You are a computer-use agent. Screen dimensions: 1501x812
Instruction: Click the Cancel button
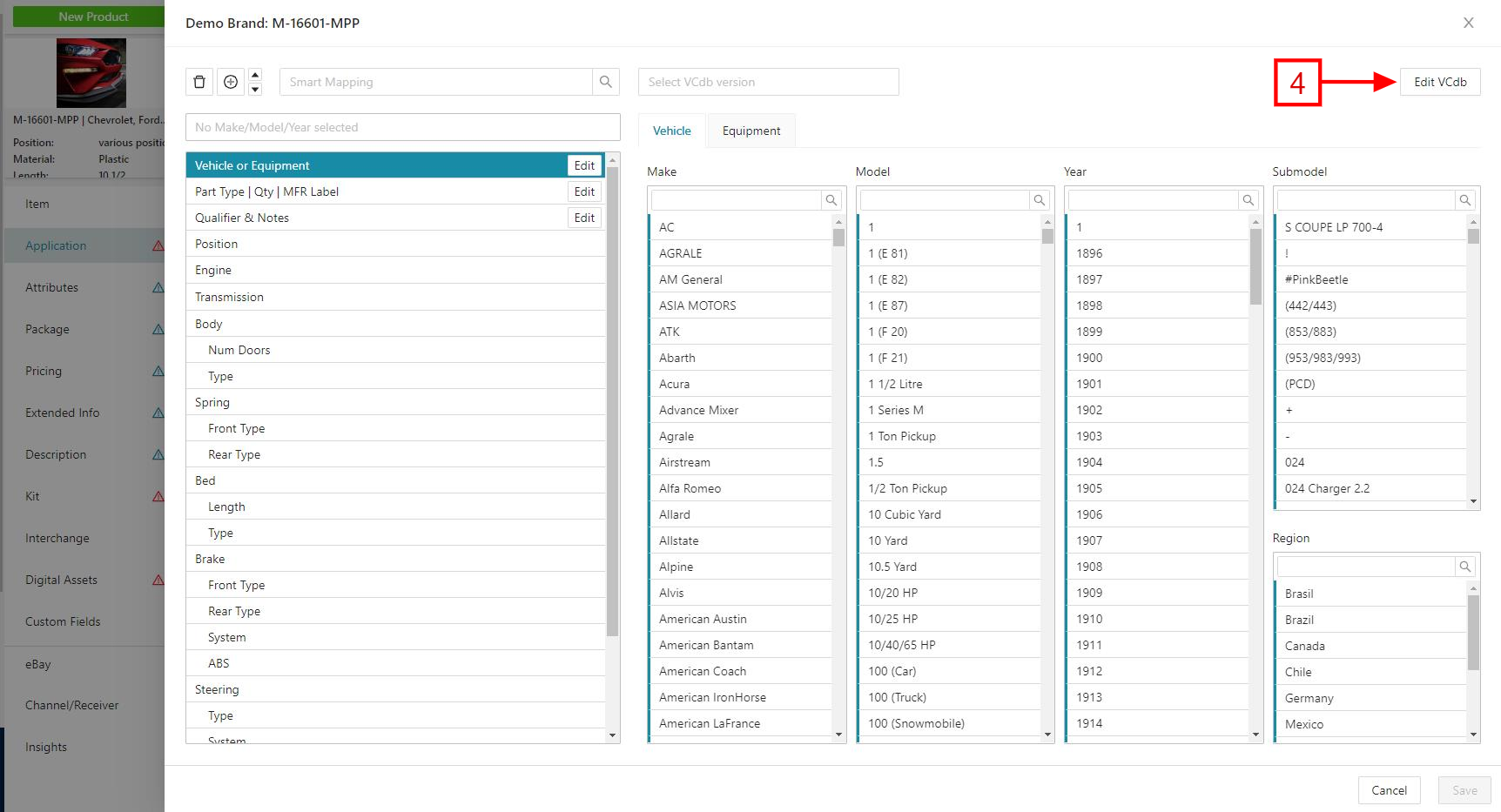1390,790
